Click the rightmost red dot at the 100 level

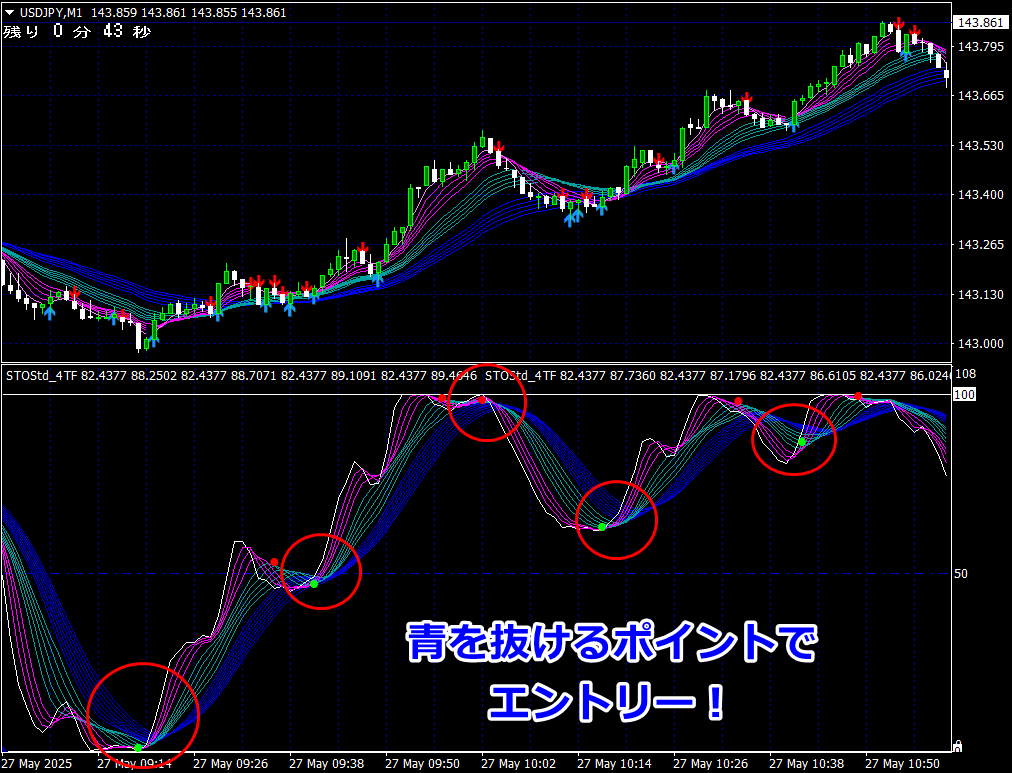(858, 396)
